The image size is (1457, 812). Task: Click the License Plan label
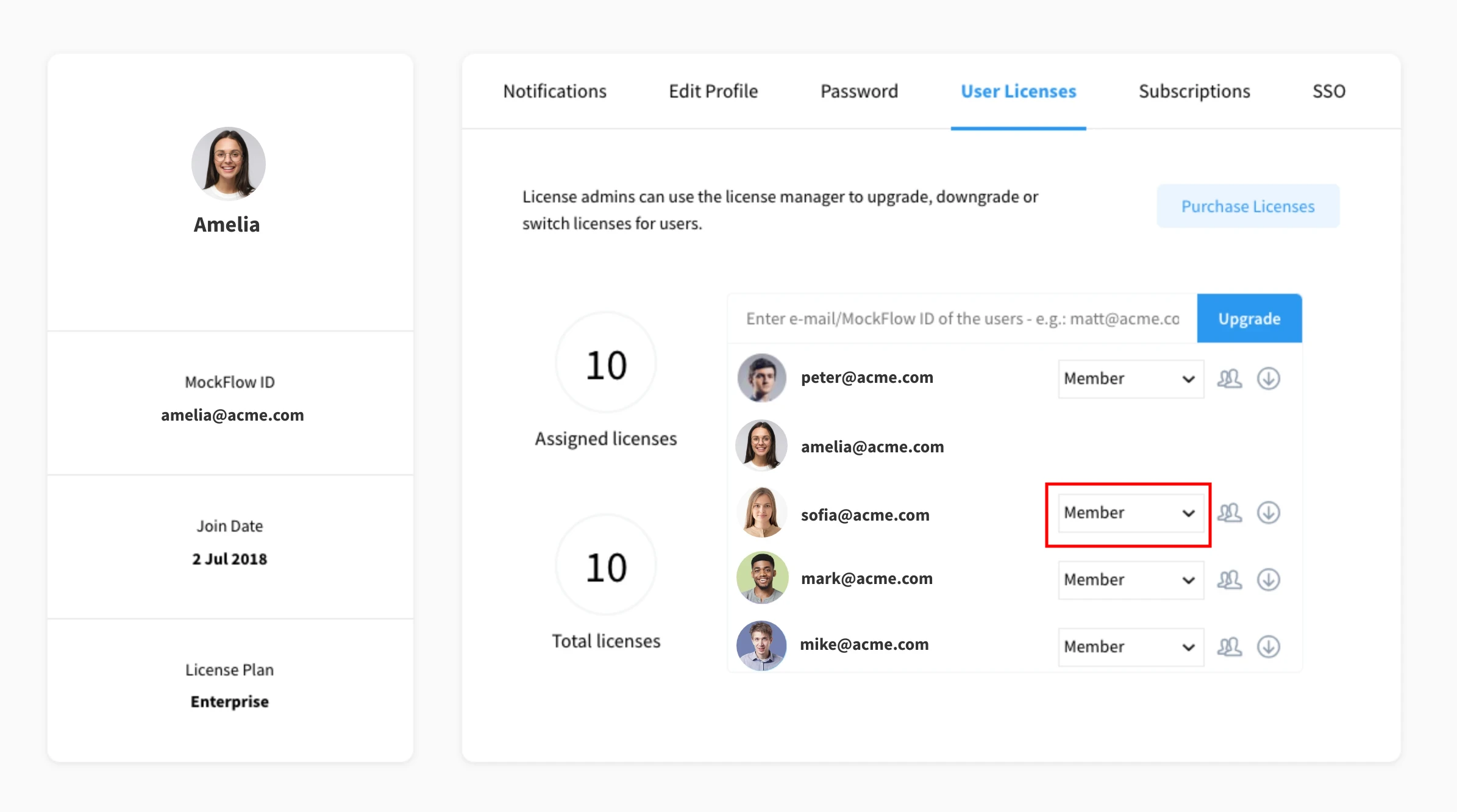click(x=230, y=670)
